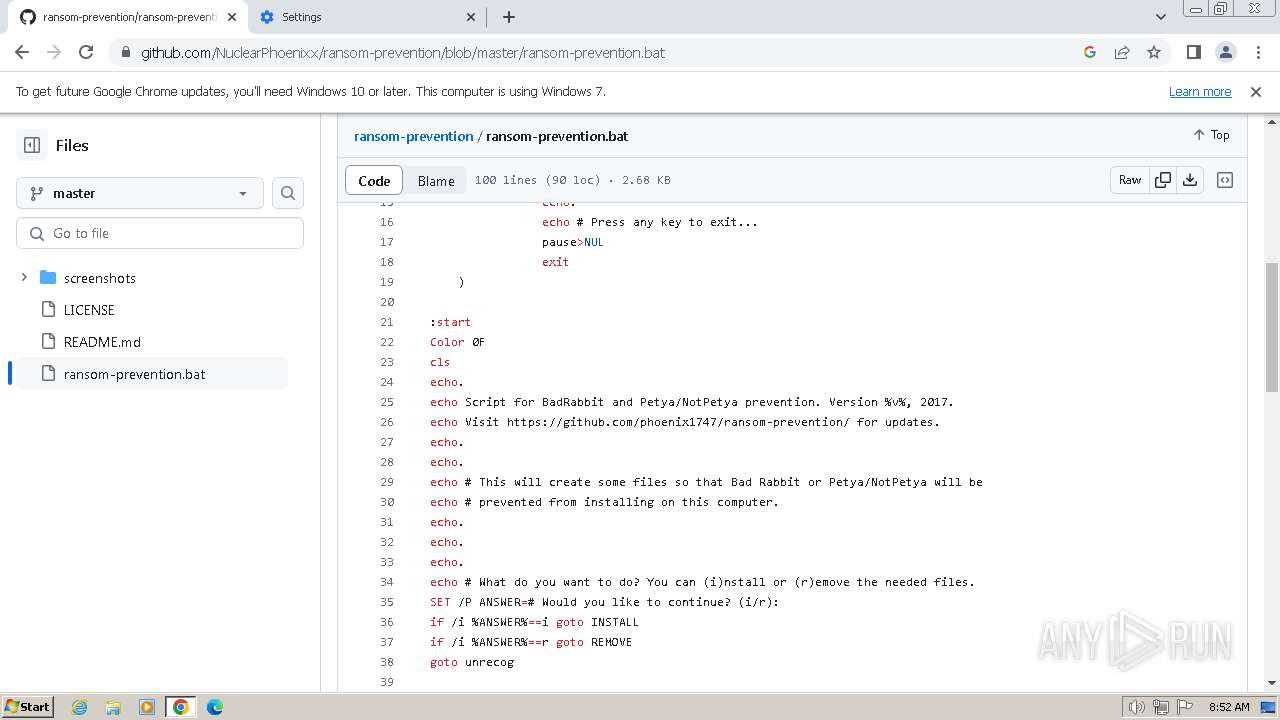1280x720 pixels.
Task: Dismiss the Chrome update notification bar
Action: [1256, 91]
